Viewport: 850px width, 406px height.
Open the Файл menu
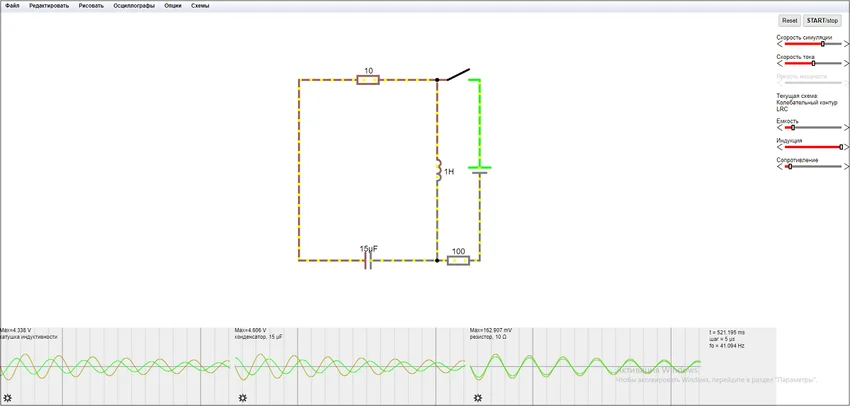pyautogui.click(x=12, y=6)
